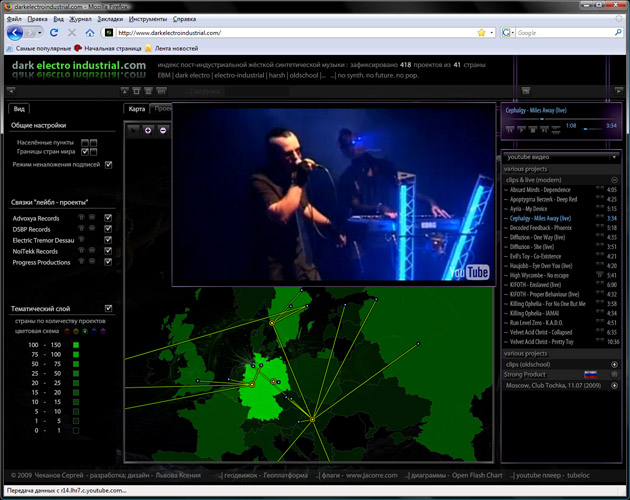This screenshot has width=630, height=500.
Task: Choose the red color scheme dot
Action: (67, 331)
